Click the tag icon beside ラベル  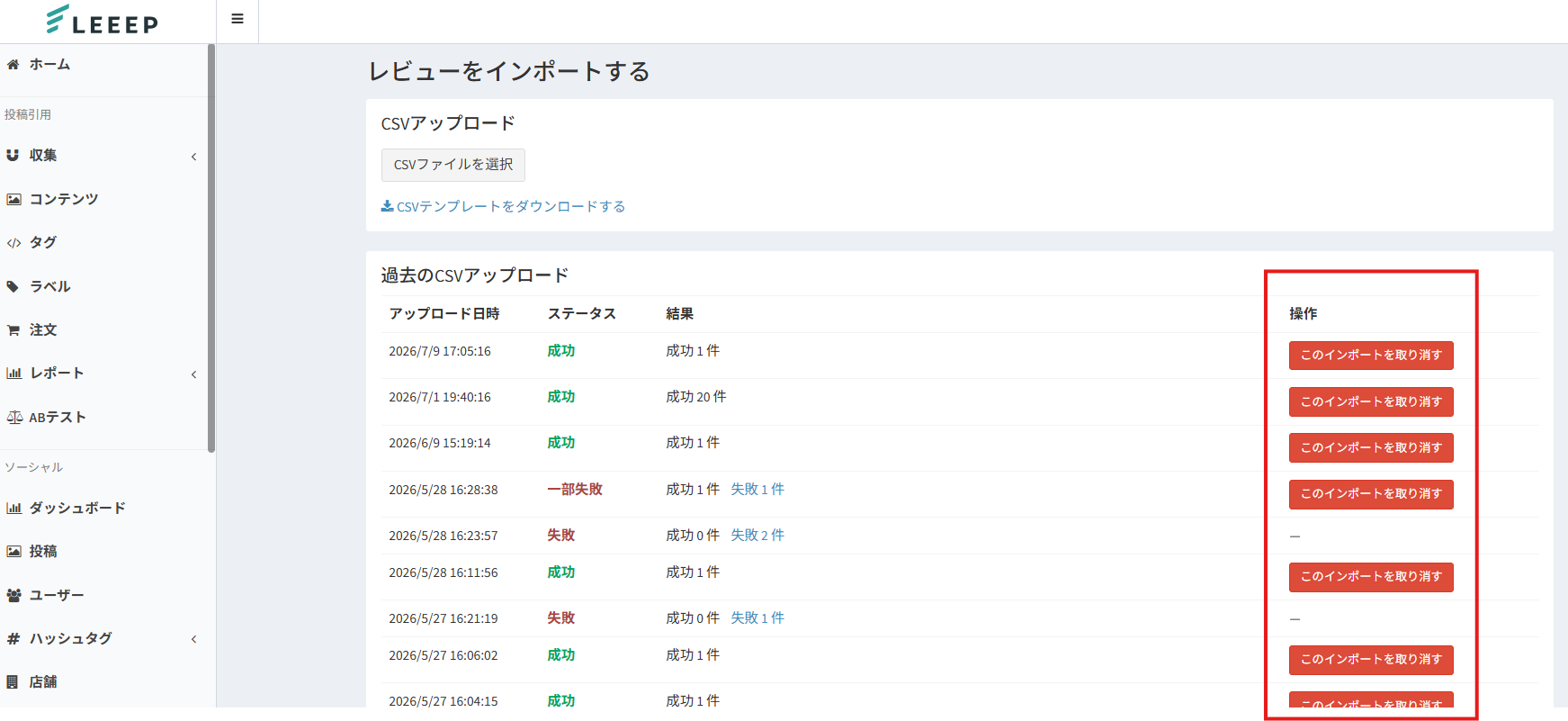(13, 286)
